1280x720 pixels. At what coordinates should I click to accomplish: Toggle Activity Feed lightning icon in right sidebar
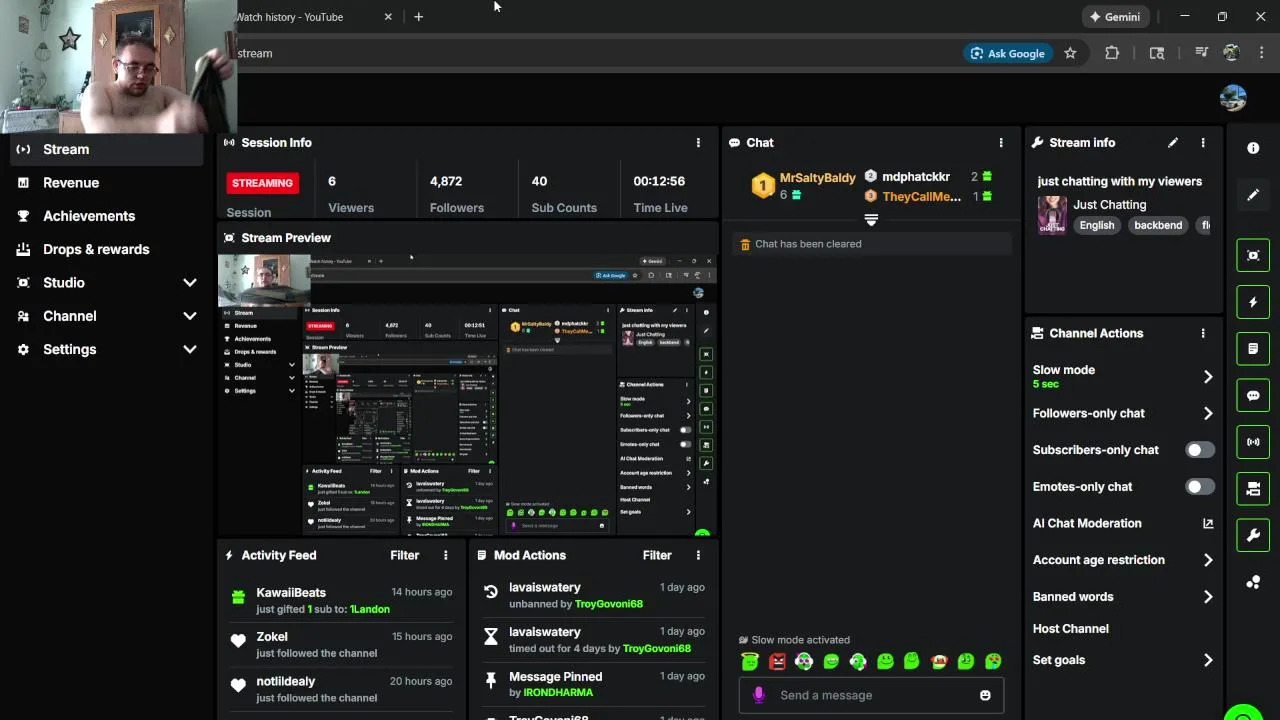pos(1253,302)
